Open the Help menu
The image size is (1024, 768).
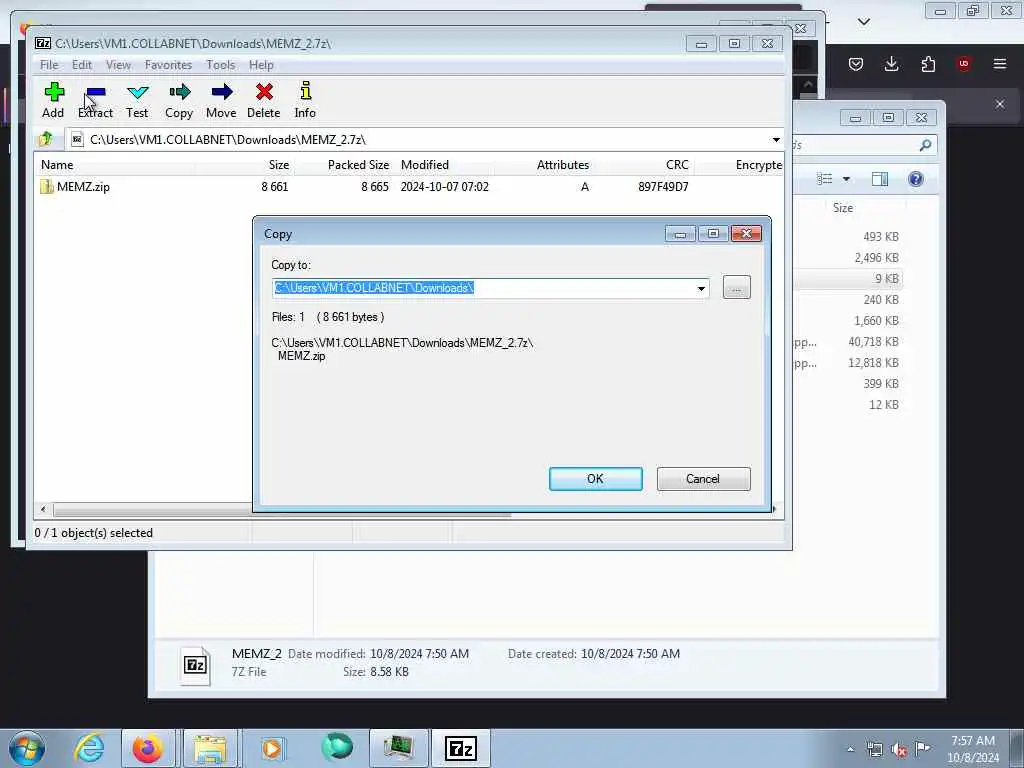click(x=261, y=65)
